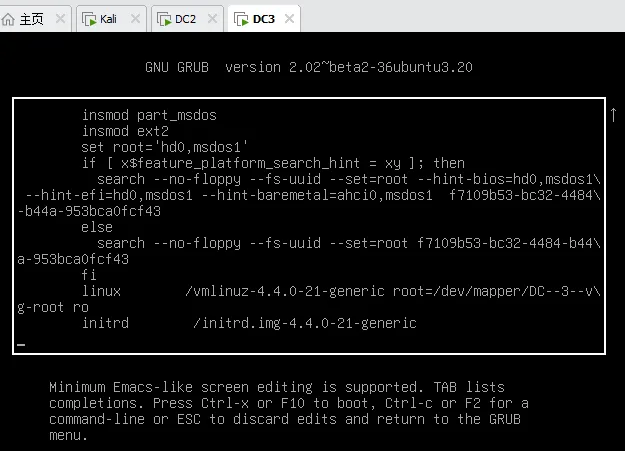Click the '-b44a-953bca0fcf43' UUID continuation line
The image size is (625, 451).
point(89,211)
